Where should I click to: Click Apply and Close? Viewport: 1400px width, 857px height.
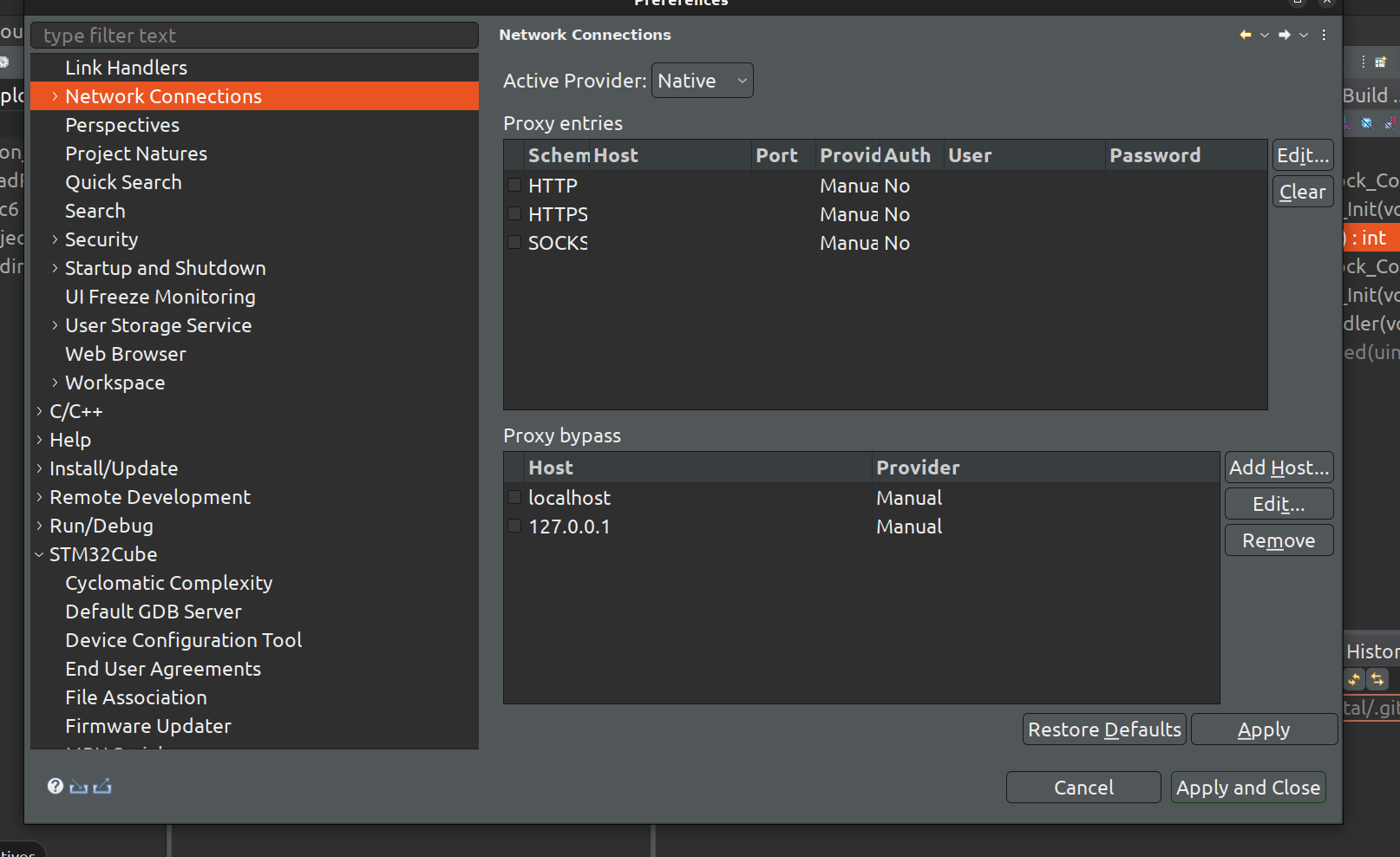[1247, 787]
